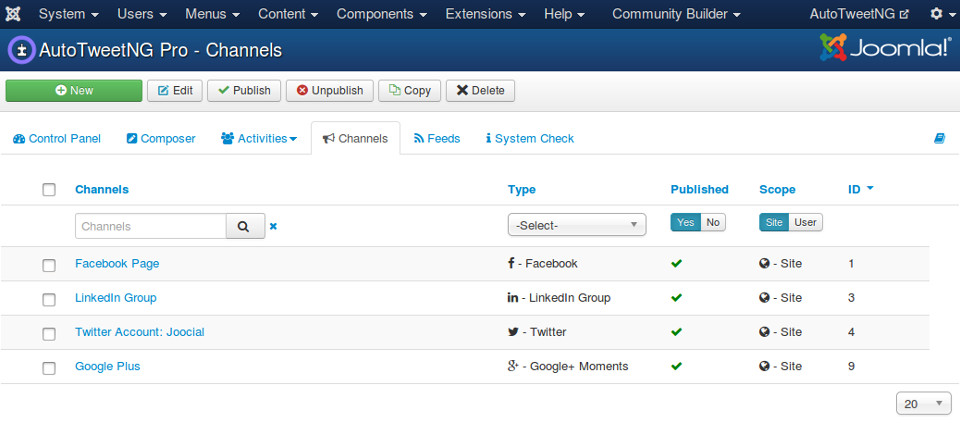
Task: Open the Facebook Page channel link
Action: click(117, 264)
